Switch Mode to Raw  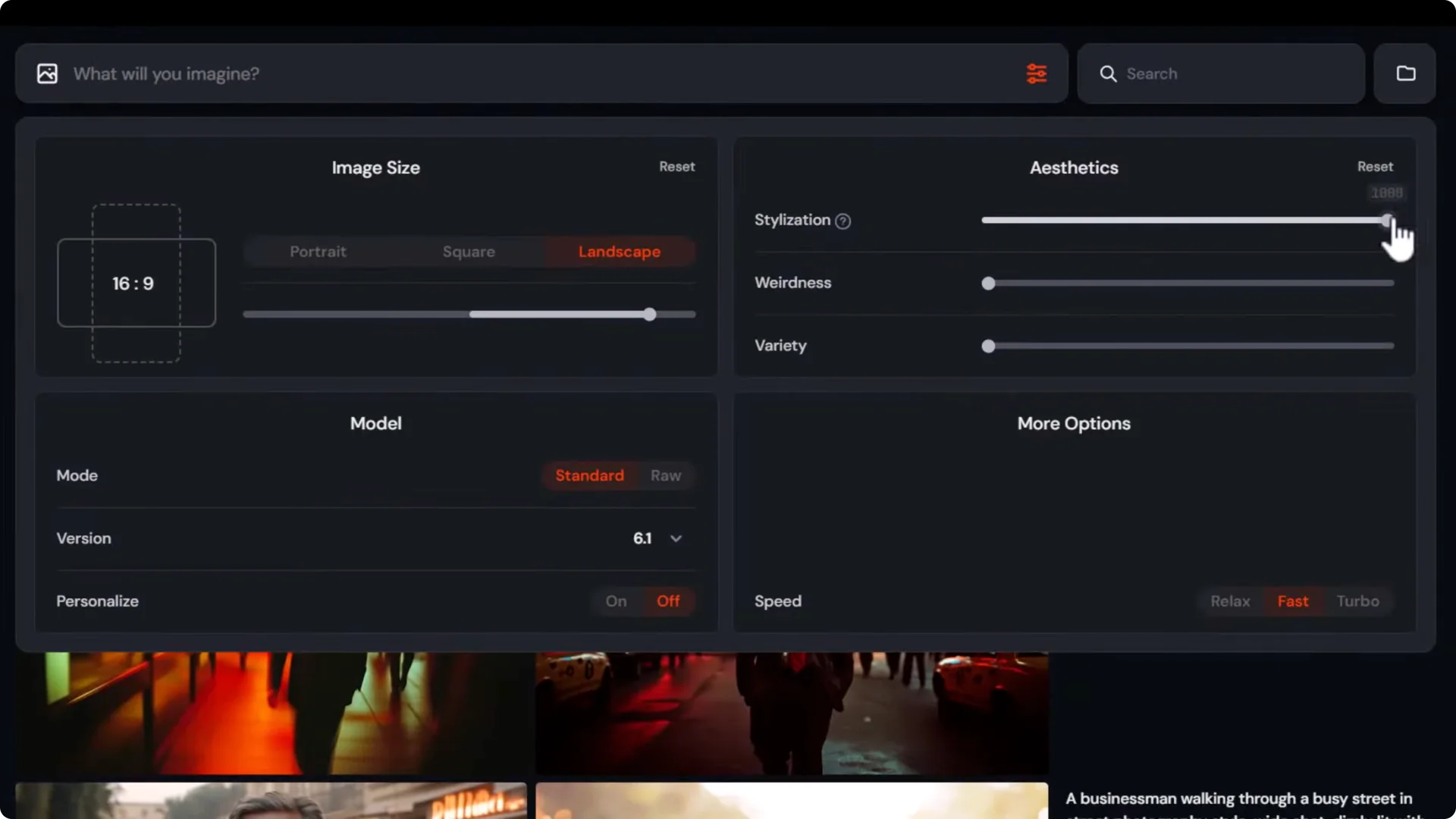point(665,475)
